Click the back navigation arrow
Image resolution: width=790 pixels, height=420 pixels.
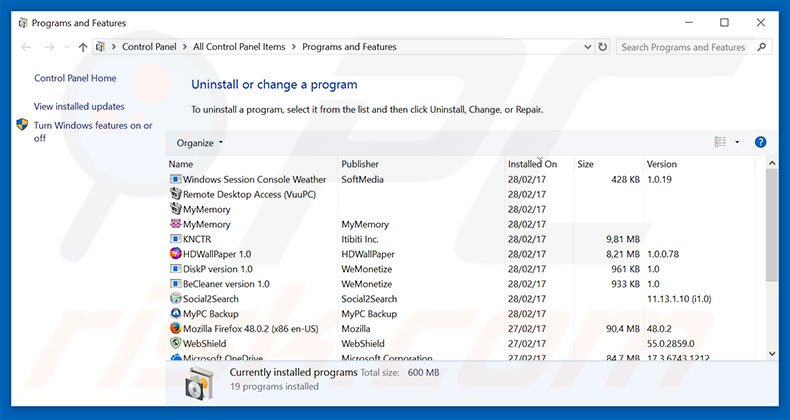[x=26, y=47]
